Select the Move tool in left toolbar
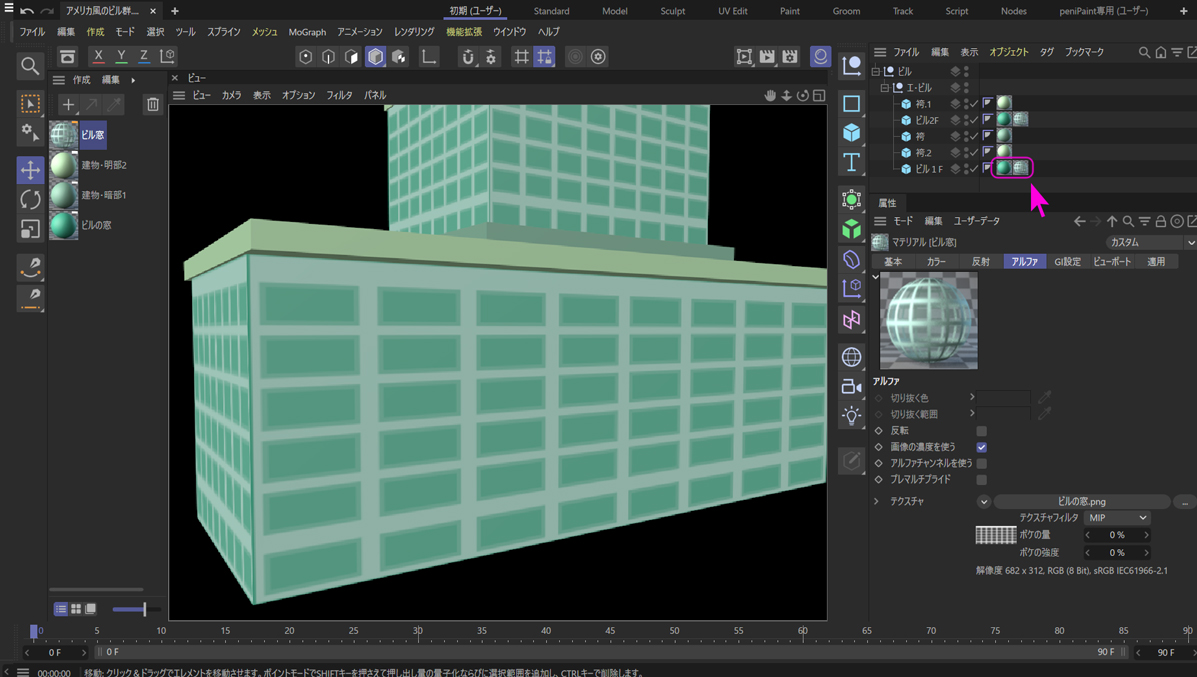1197x677 pixels. (30, 170)
